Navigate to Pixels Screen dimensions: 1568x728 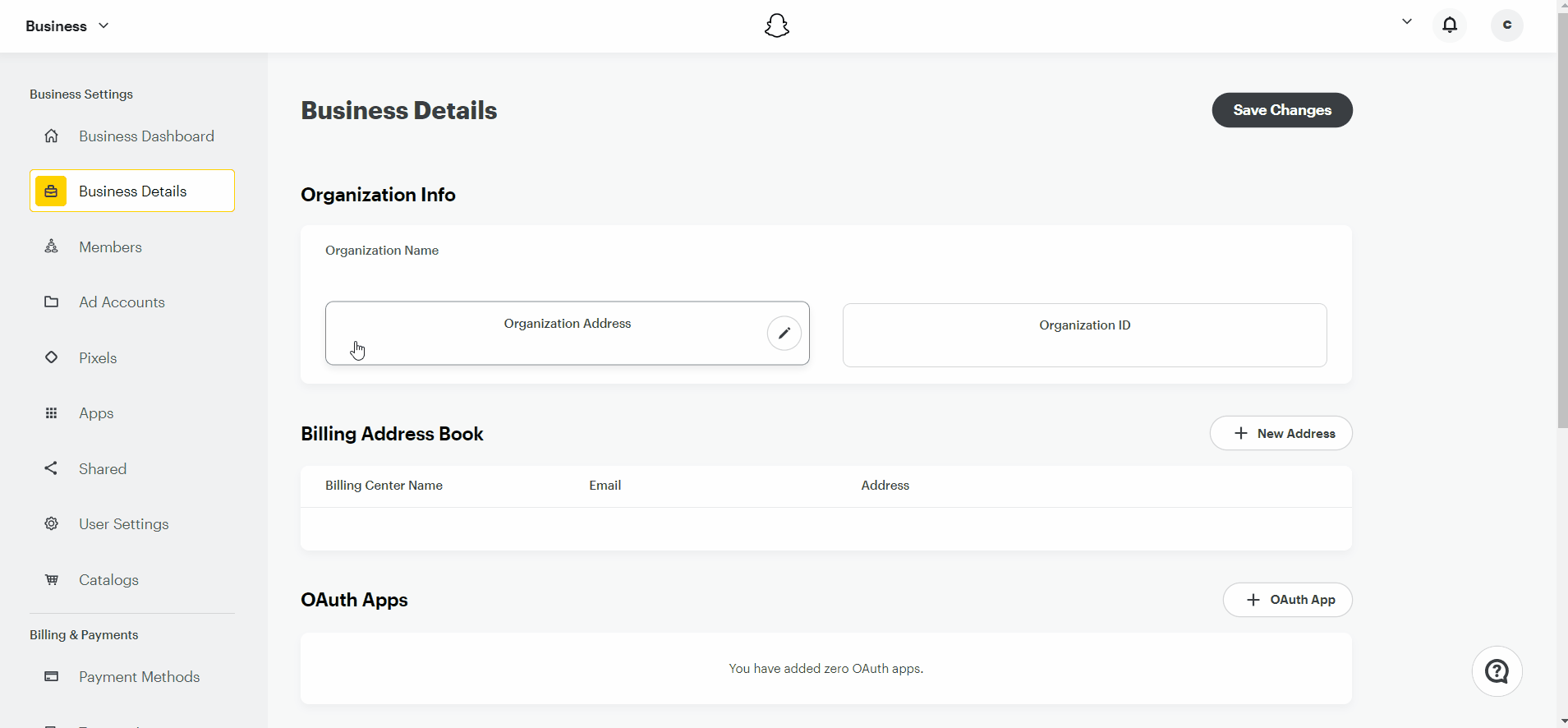132,357
